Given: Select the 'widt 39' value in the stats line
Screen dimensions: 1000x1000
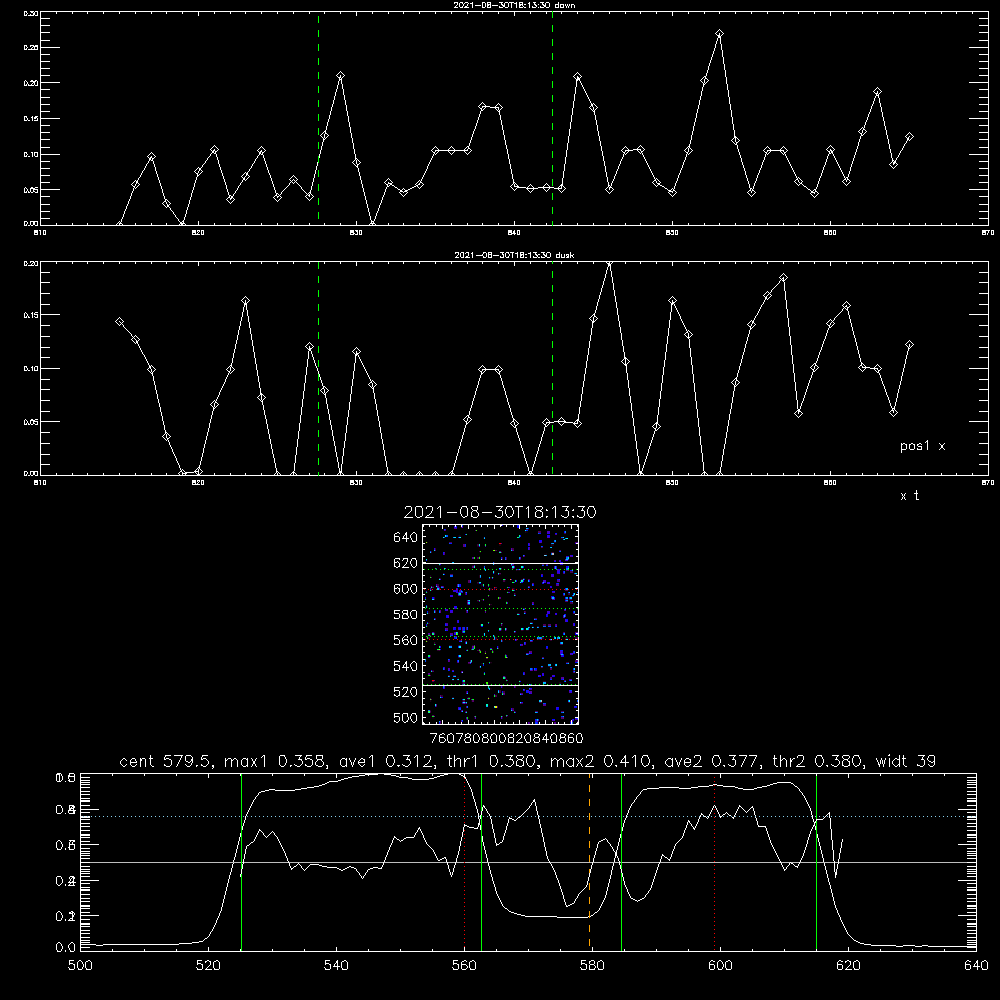Looking at the screenshot, I should (x=906, y=761).
